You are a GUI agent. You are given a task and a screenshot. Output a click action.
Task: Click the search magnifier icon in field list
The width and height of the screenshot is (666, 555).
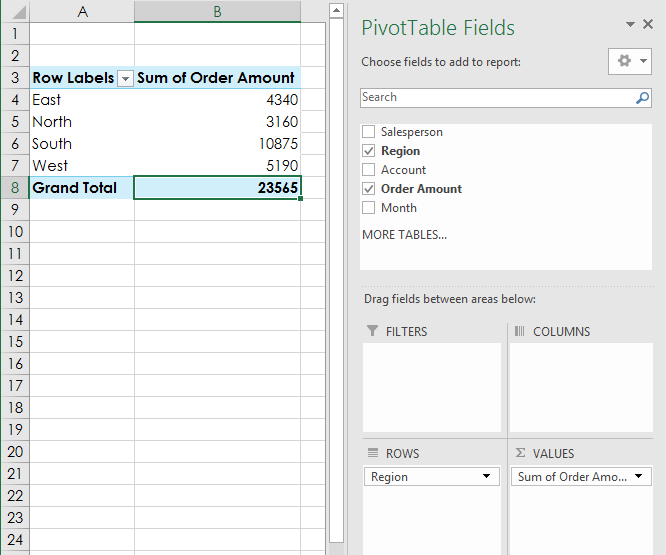[642, 98]
